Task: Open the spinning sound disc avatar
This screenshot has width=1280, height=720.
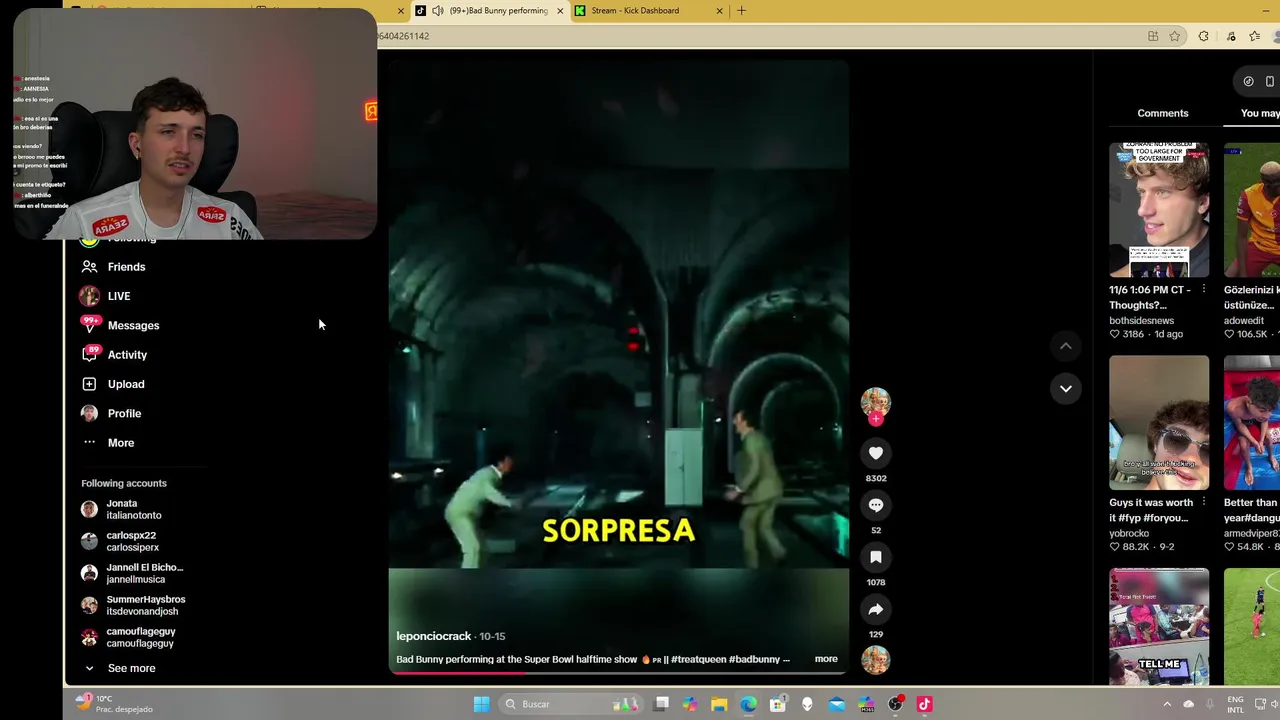Action: [x=876, y=660]
